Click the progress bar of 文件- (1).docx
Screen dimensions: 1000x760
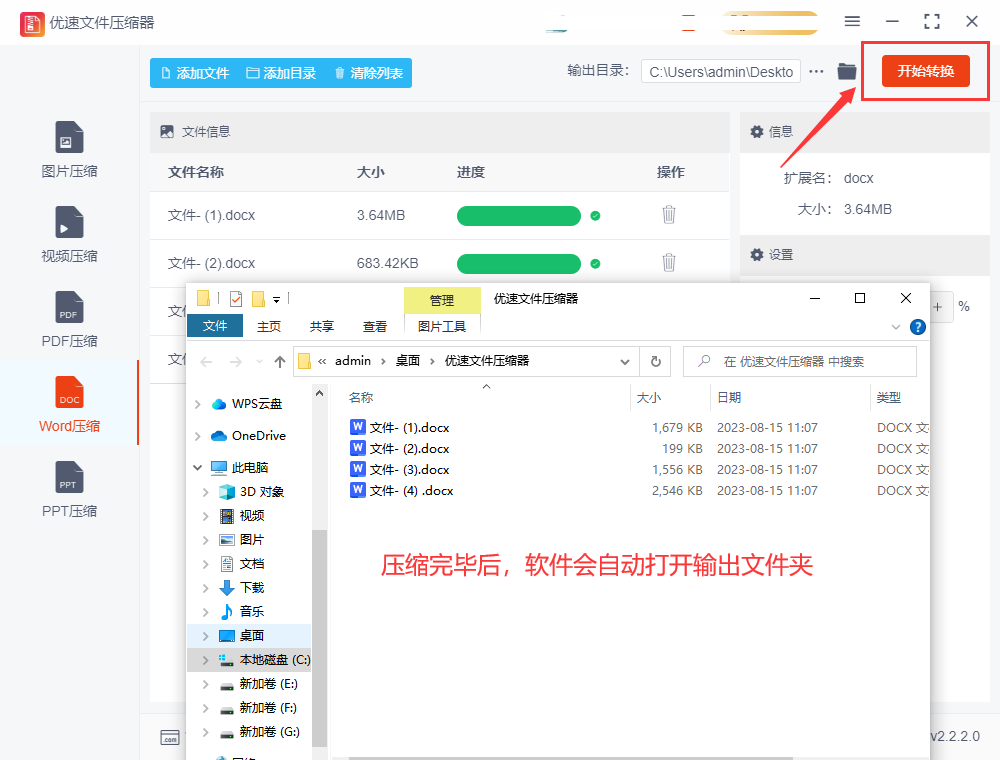pos(518,216)
